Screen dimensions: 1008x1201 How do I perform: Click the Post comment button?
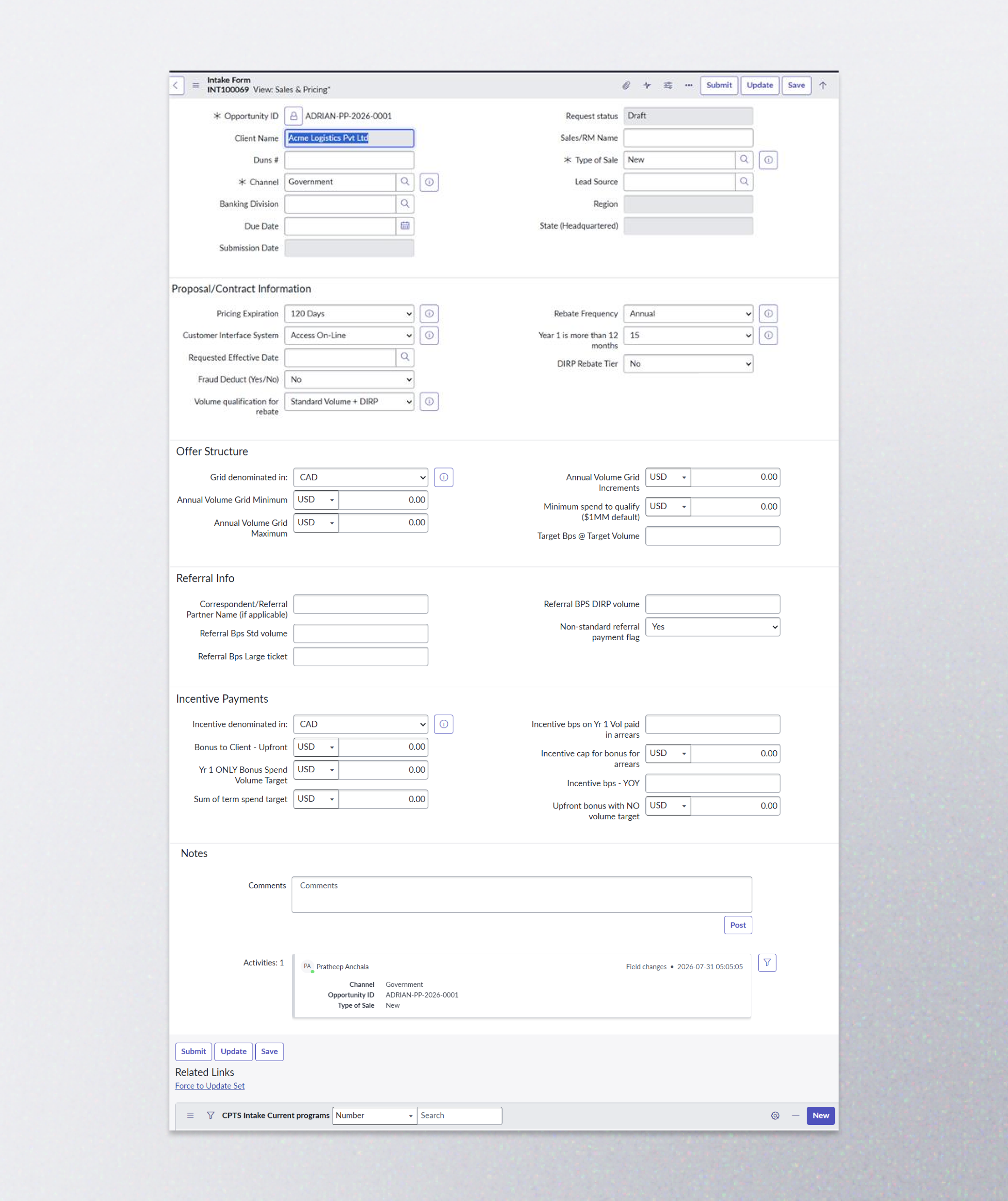[738, 925]
